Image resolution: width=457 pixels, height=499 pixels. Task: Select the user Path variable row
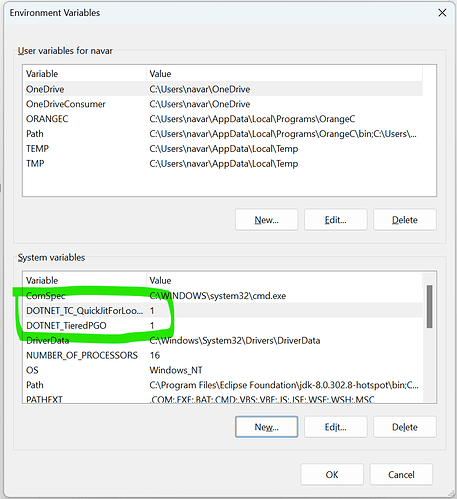pyautogui.click(x=224, y=134)
